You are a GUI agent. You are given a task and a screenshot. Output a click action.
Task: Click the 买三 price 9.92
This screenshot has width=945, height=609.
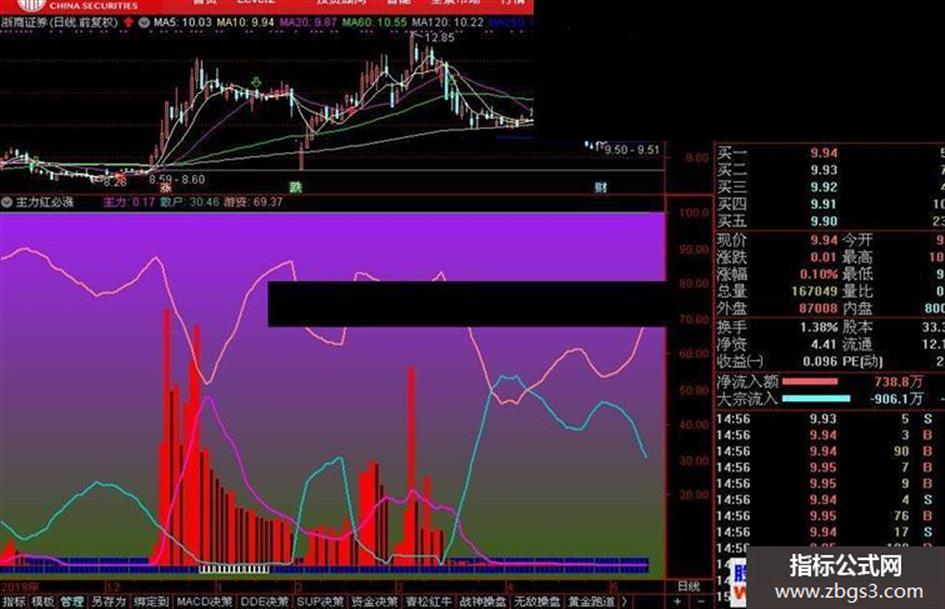click(824, 188)
